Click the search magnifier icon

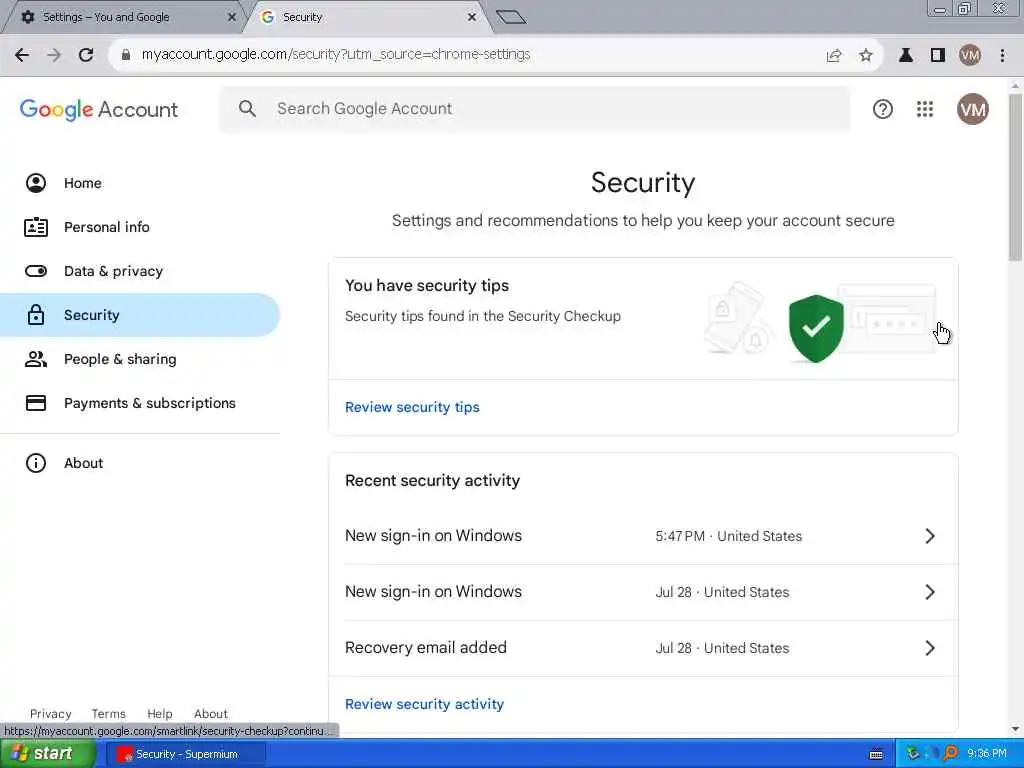click(248, 108)
